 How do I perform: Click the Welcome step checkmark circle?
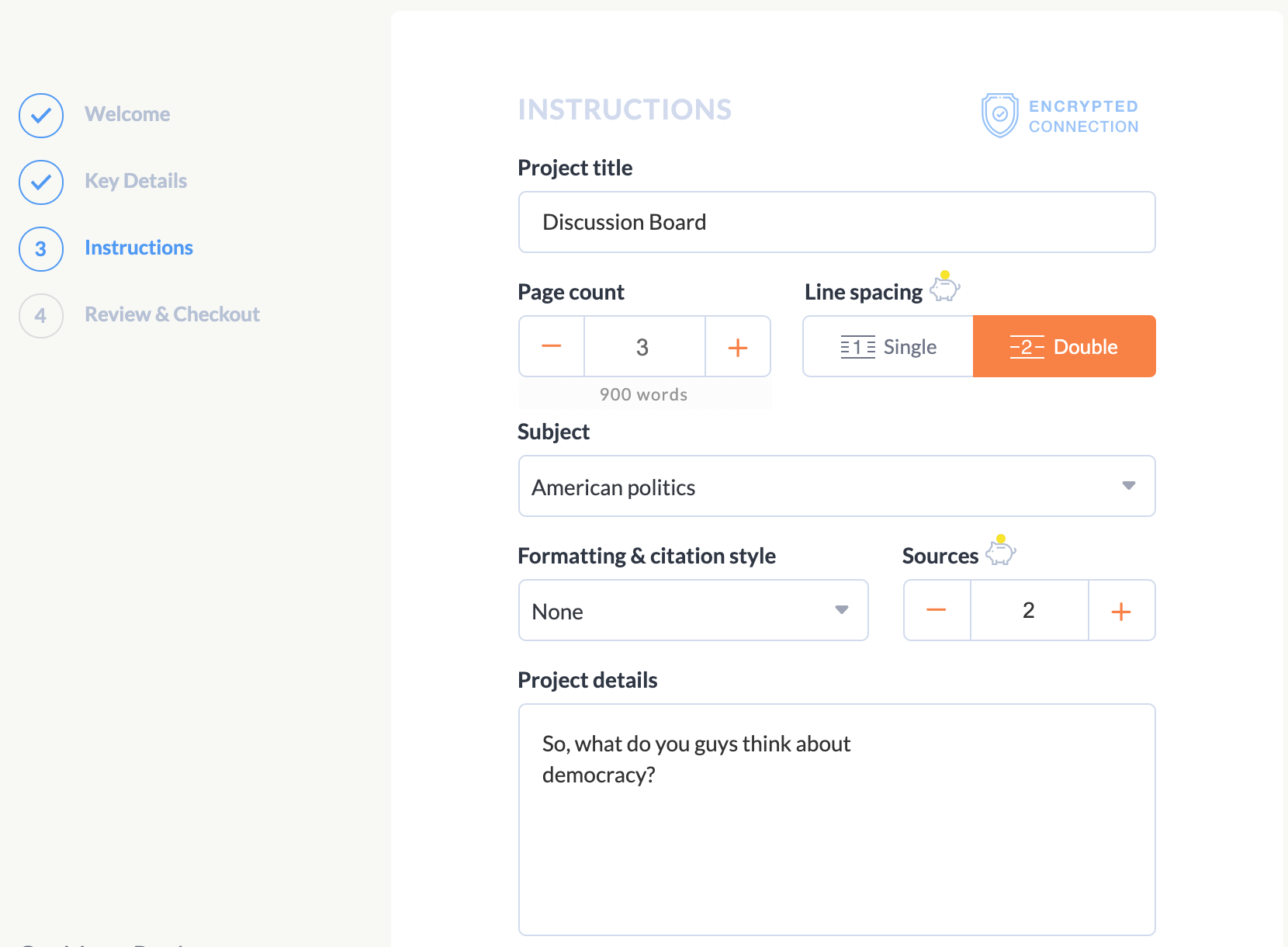[x=41, y=116]
